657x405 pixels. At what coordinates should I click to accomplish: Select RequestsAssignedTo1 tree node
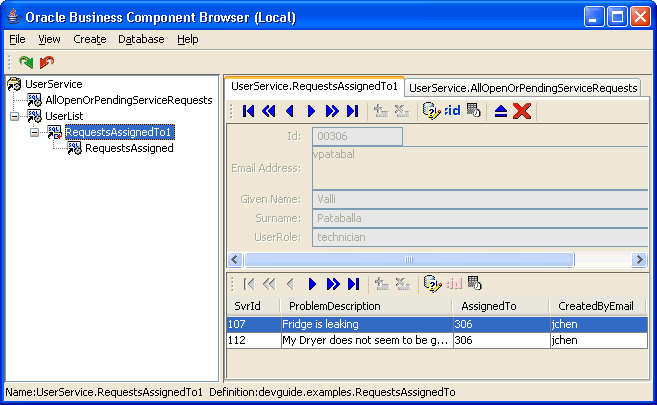coord(119,132)
